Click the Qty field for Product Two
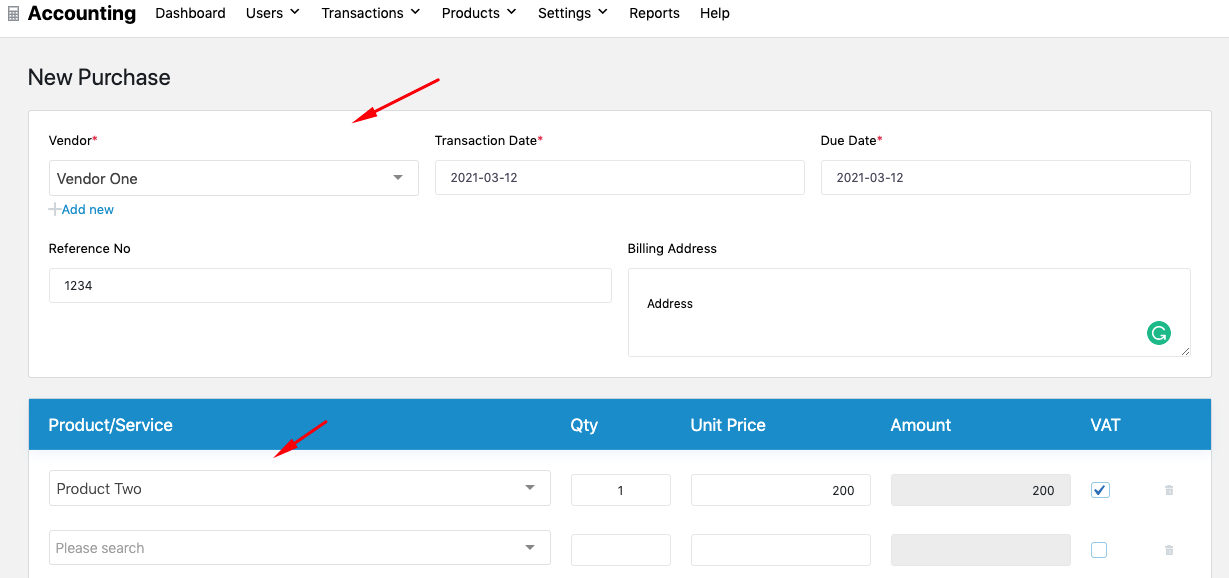1229x578 pixels. (620, 489)
